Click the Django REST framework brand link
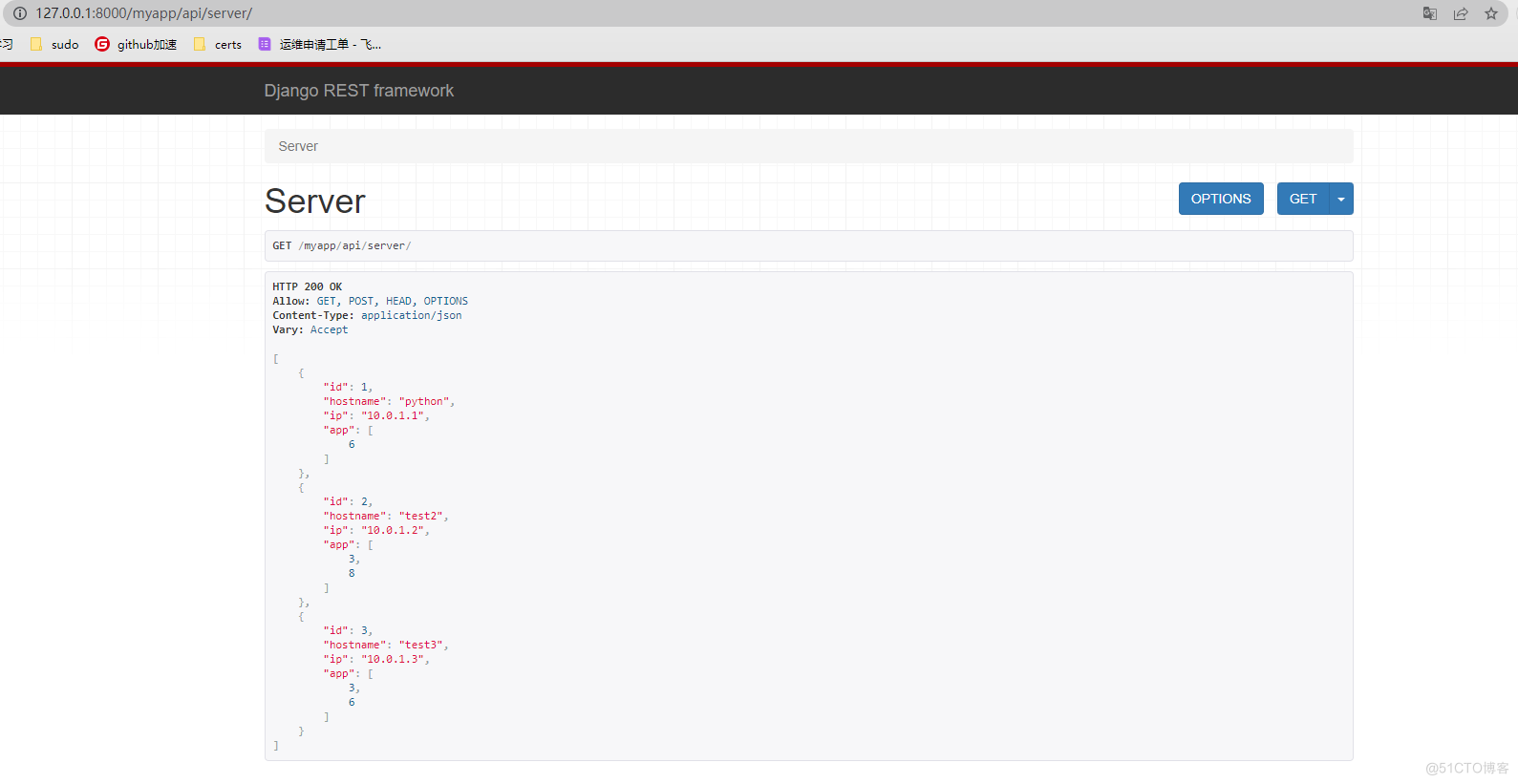This screenshot has width=1518, height=784. (359, 91)
